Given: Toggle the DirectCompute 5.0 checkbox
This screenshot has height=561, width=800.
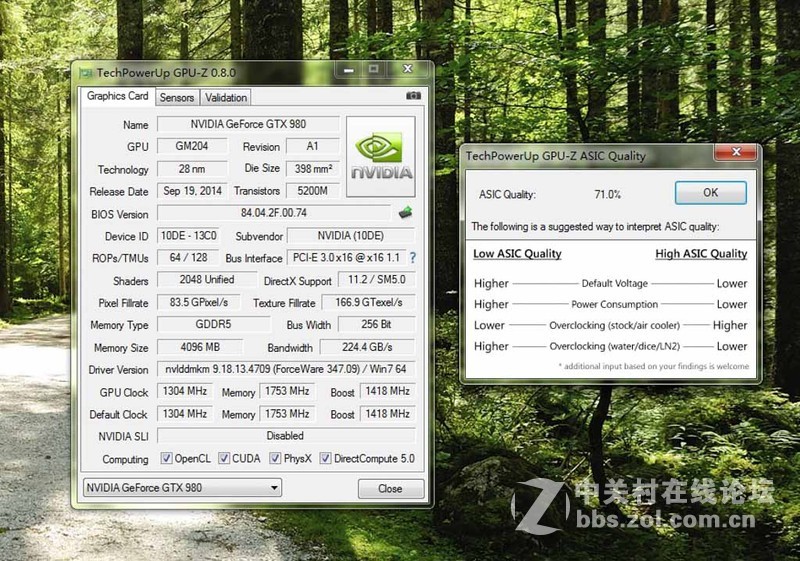Looking at the screenshot, I should [325, 458].
